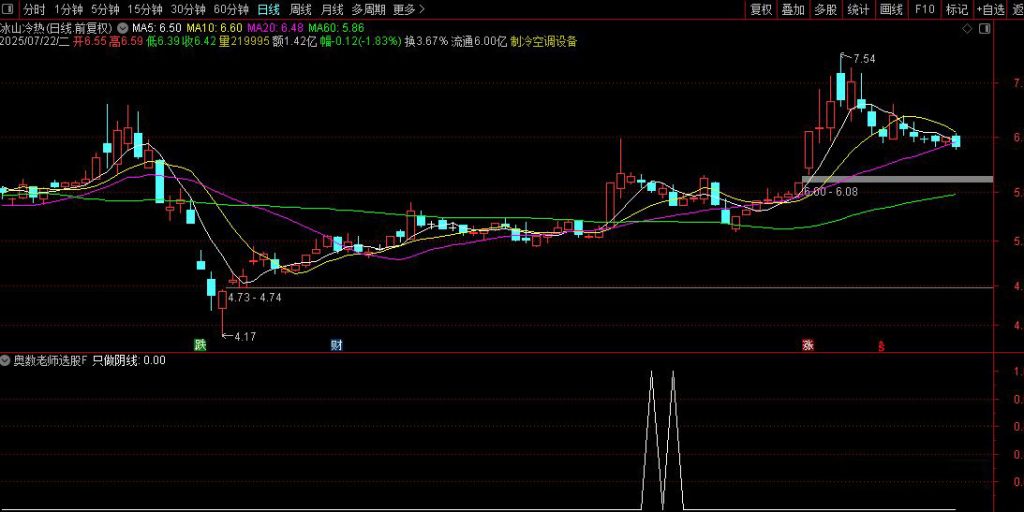The height and width of the screenshot is (512, 1024).
Task: Click the blue 财 finance marker
Action: pyautogui.click(x=337, y=346)
